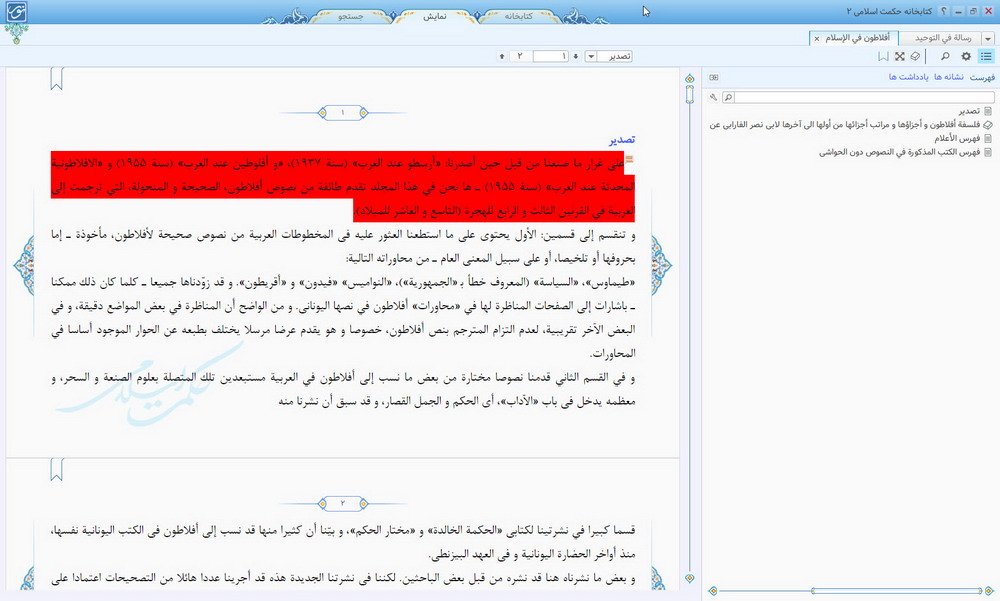Open the نشانه ها panel link

(949, 77)
